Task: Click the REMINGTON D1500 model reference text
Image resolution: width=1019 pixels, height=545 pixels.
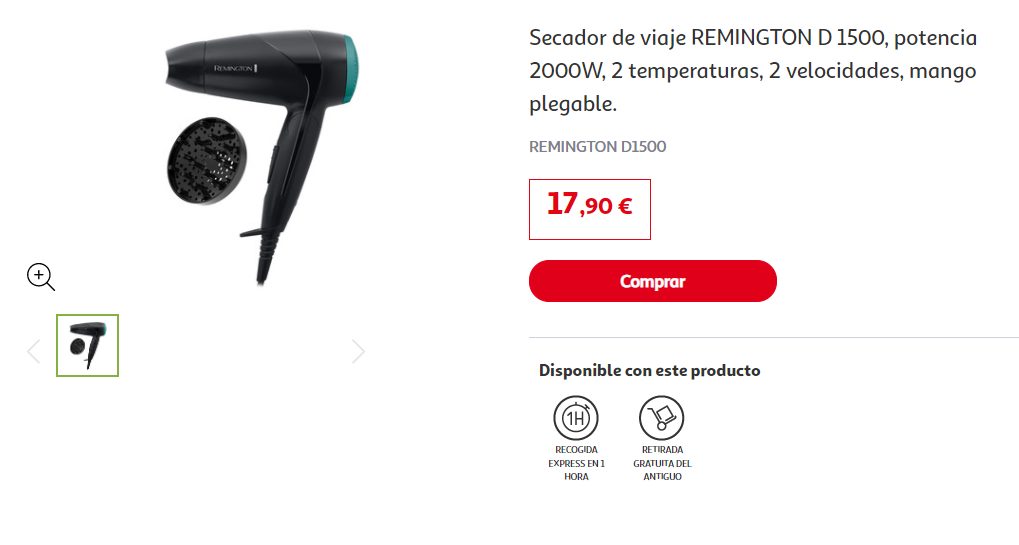Action: point(597,147)
